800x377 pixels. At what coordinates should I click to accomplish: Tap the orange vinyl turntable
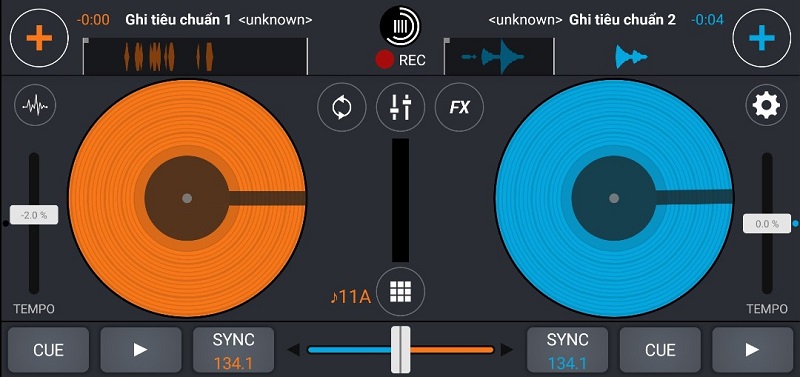click(x=187, y=198)
